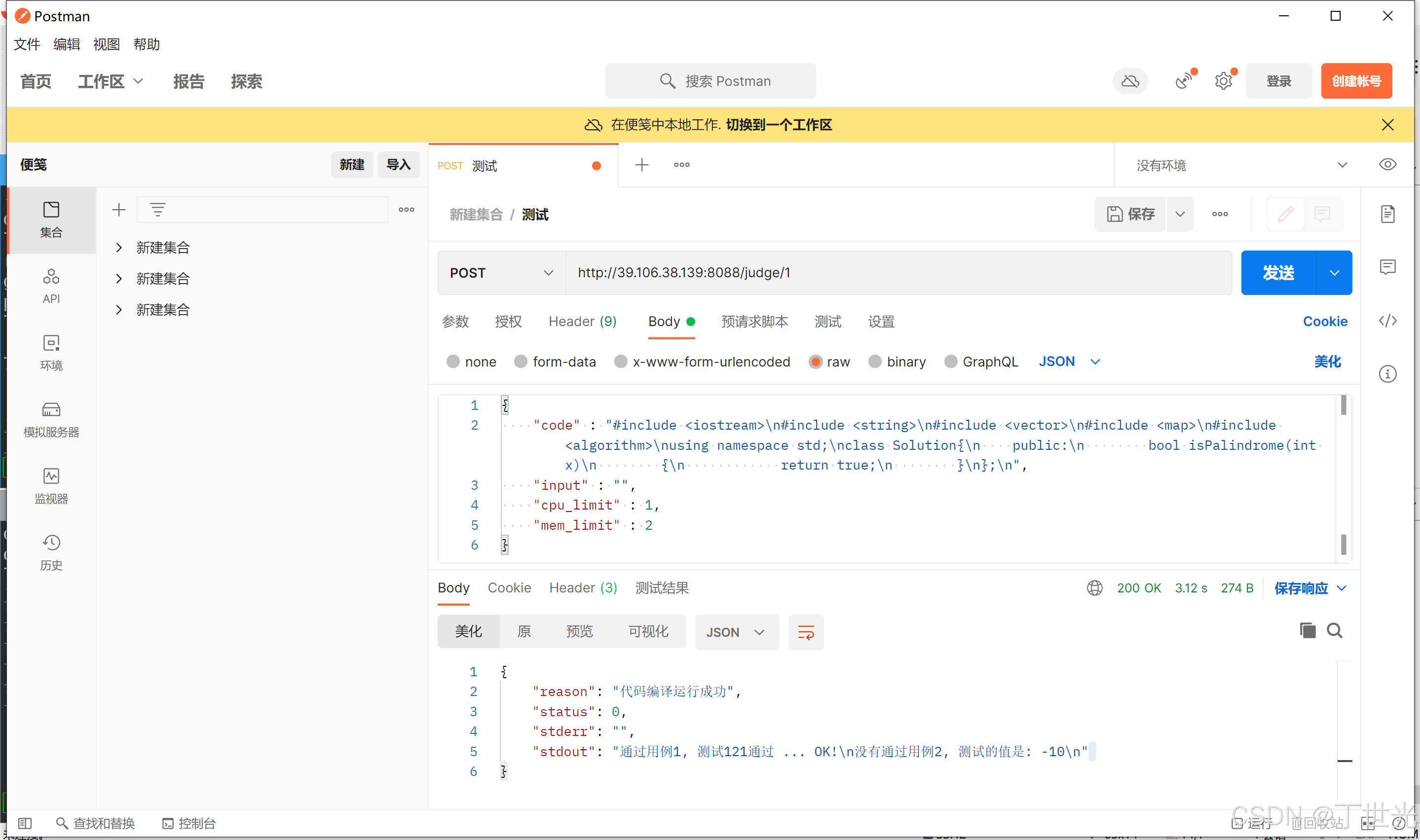This screenshot has width=1420, height=840.
Task: Select the form-data body radio button
Action: click(x=521, y=362)
